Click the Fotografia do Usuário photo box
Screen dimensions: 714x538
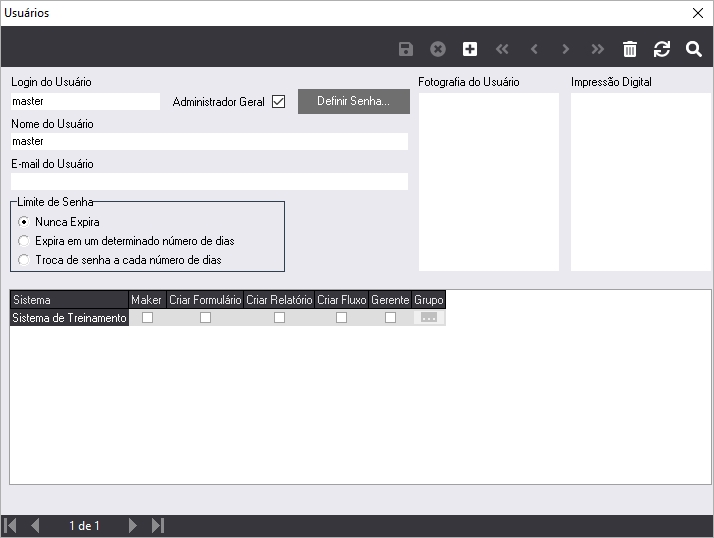[x=488, y=181]
